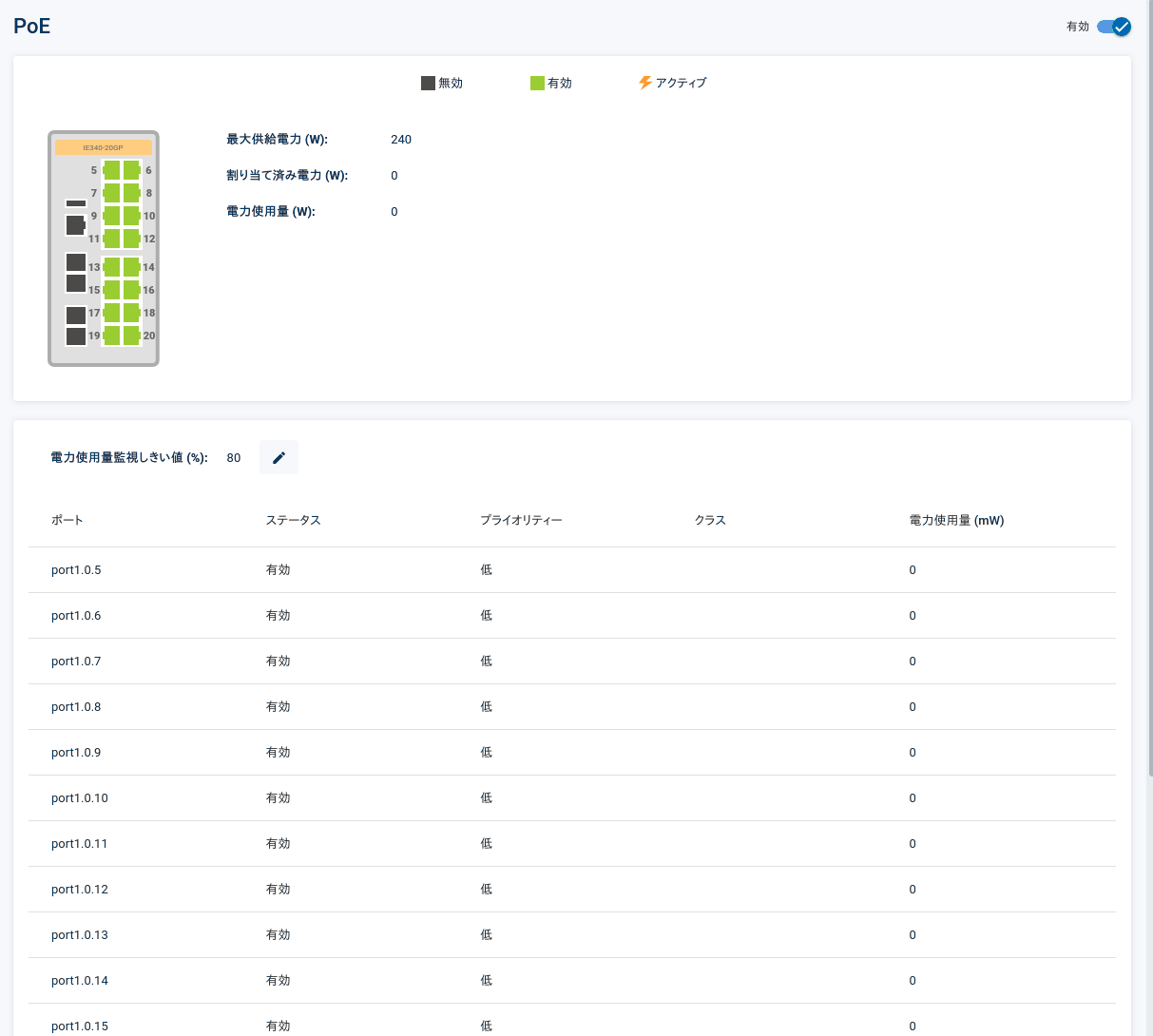Screen dimensions: 1153x1036
Task: Click the gray 無効 legend swatch
Action: (x=428, y=83)
